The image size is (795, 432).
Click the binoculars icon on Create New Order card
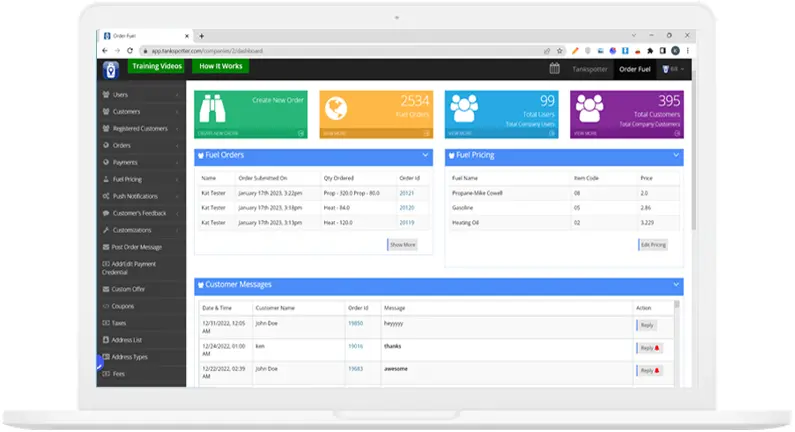(212, 109)
